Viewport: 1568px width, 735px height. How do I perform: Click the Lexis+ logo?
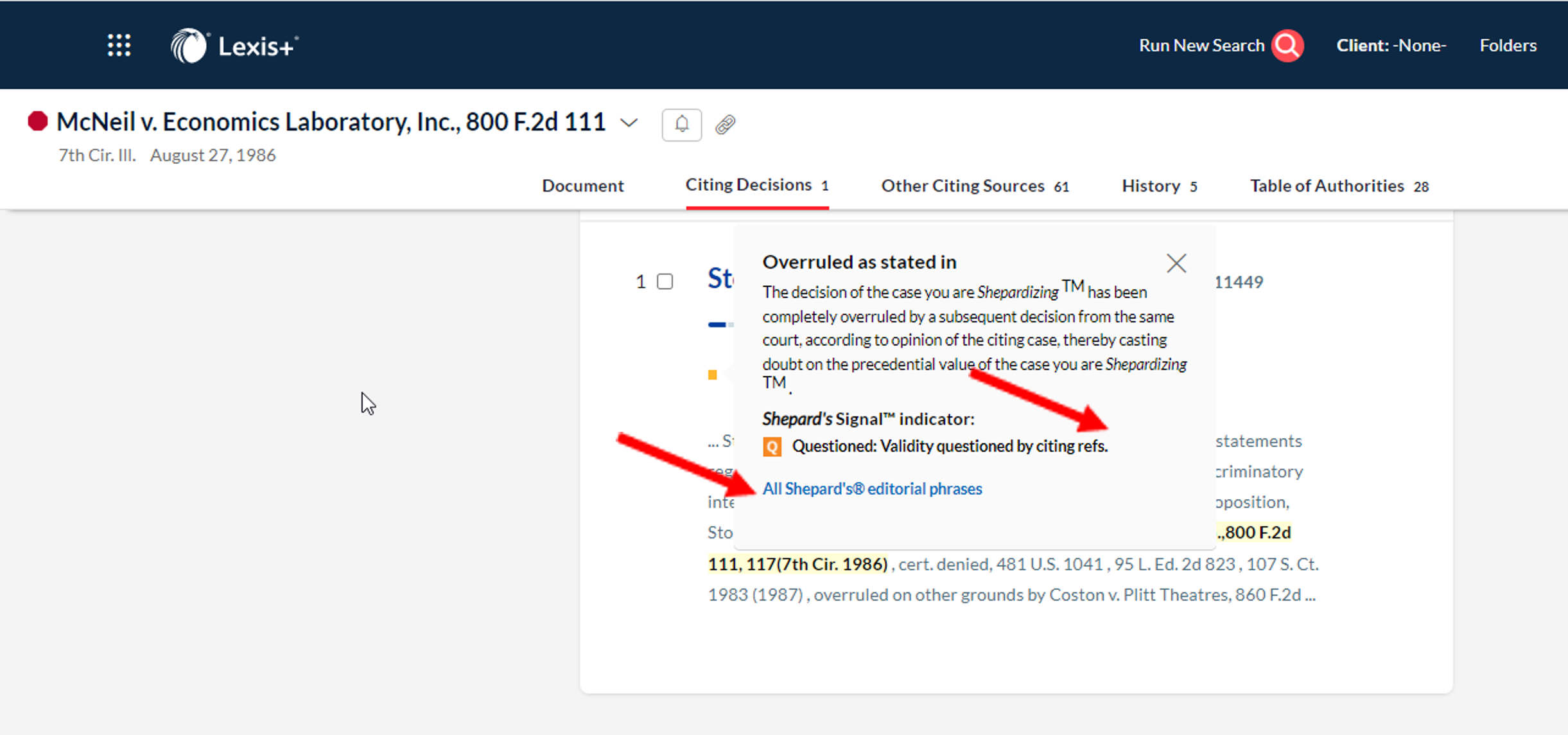[234, 46]
